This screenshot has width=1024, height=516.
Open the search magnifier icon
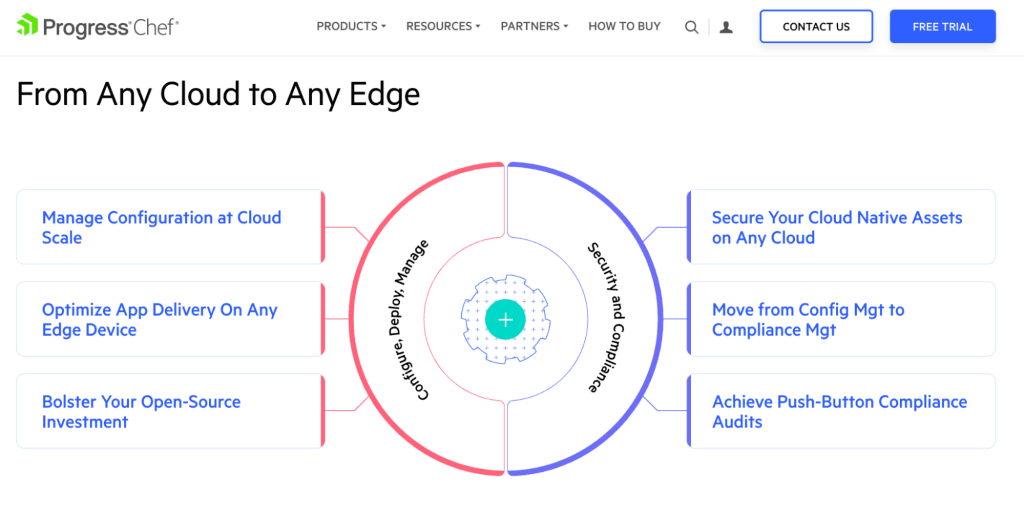(x=691, y=27)
